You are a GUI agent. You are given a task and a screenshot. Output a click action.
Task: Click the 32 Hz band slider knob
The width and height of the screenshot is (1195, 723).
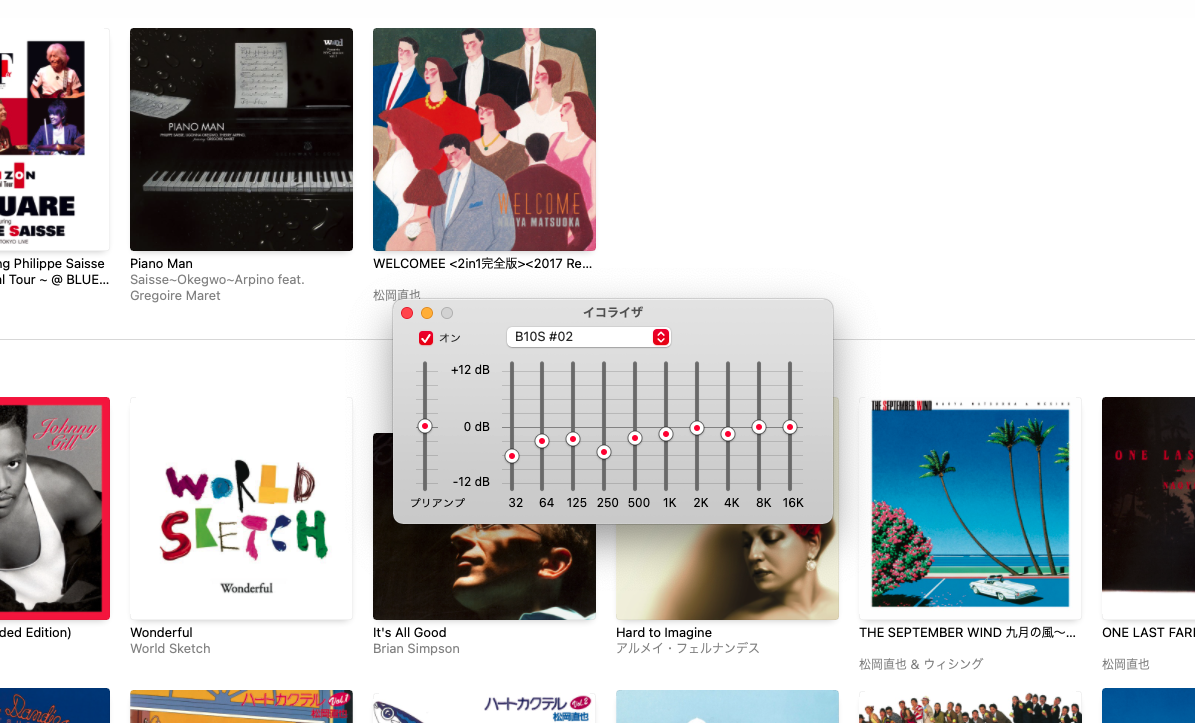pyautogui.click(x=512, y=456)
